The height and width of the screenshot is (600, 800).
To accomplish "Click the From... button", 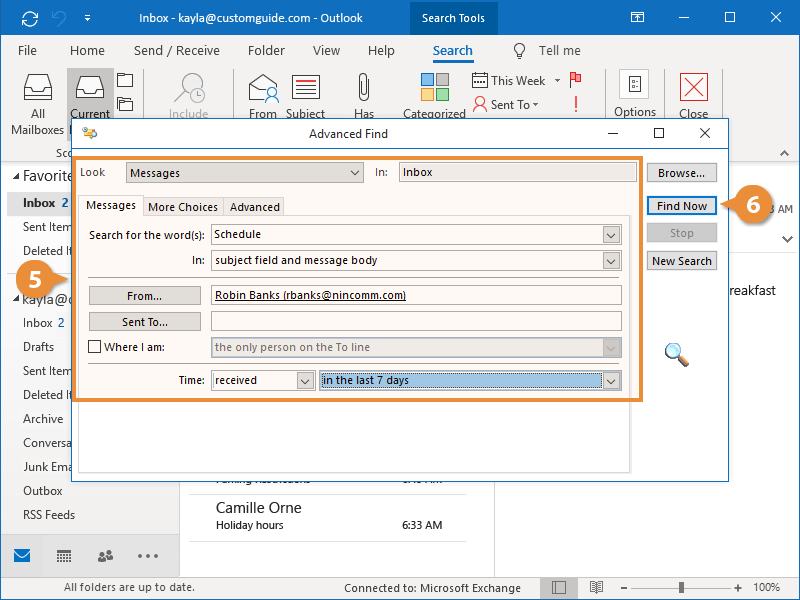I will 145,296.
